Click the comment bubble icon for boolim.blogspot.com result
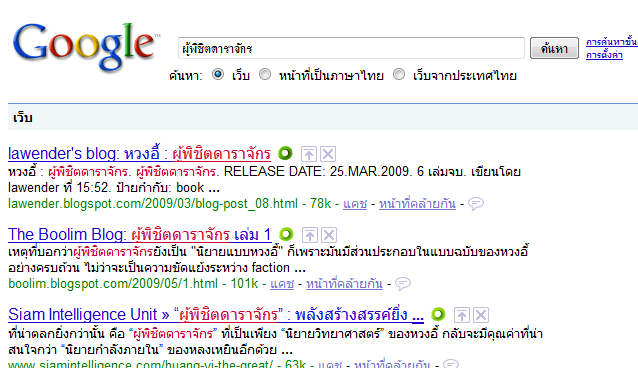 (403, 284)
